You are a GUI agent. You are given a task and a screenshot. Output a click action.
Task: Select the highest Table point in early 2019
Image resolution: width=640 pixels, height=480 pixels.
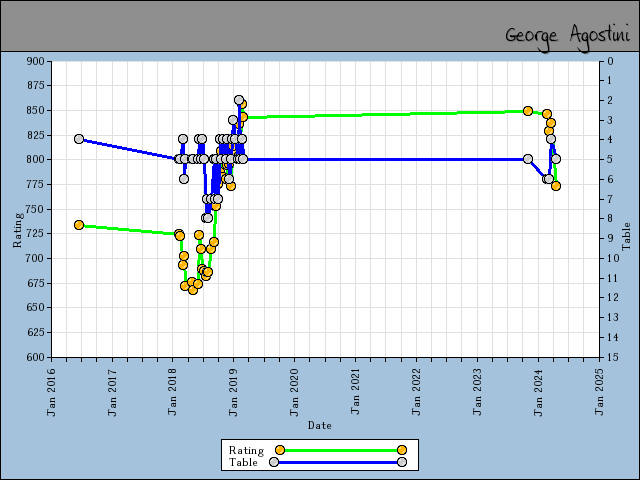pyautogui.click(x=239, y=100)
